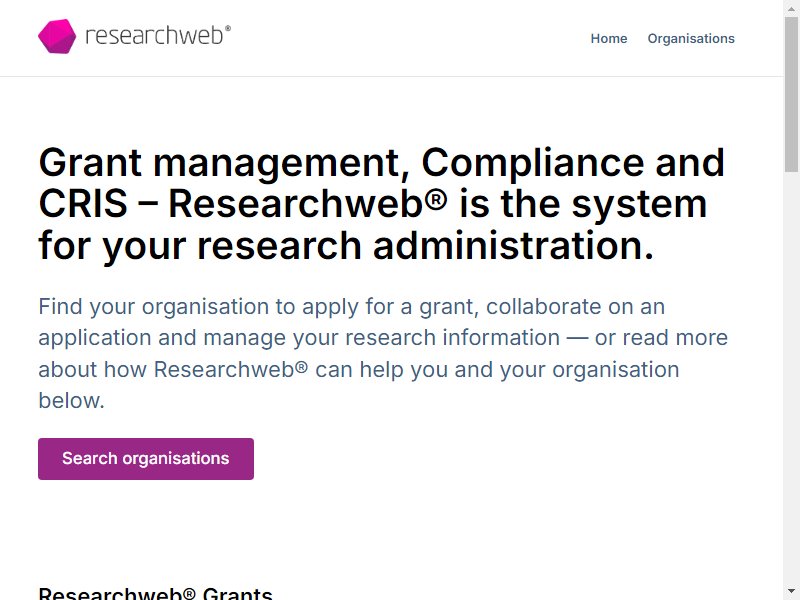
Task: Click the scrollbar down arrow
Action: (791, 592)
